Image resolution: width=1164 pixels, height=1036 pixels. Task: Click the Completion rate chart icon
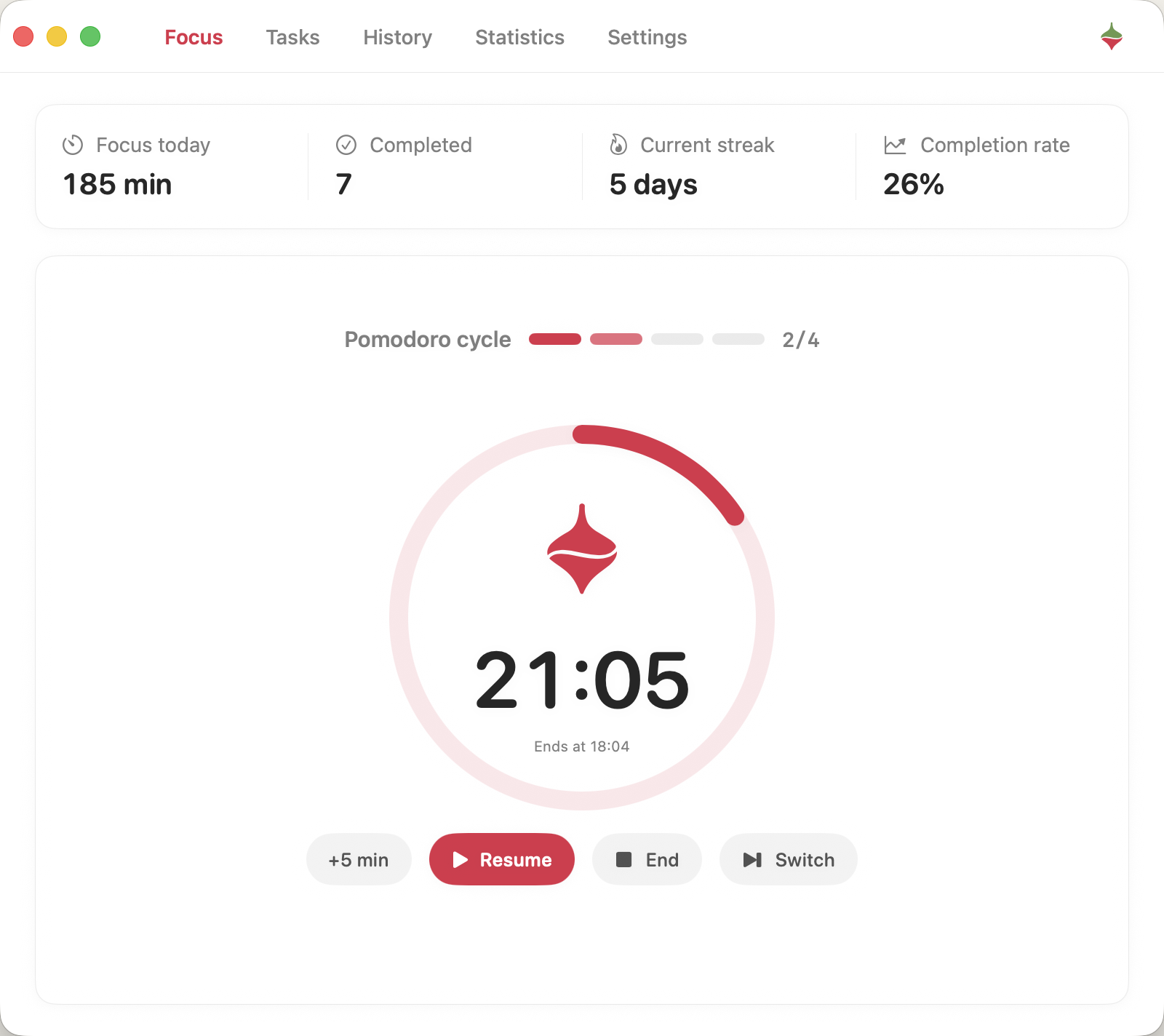895,145
